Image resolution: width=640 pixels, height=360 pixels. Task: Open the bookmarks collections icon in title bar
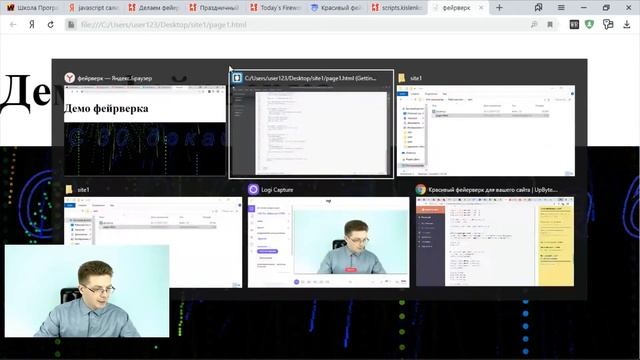pos(538,7)
